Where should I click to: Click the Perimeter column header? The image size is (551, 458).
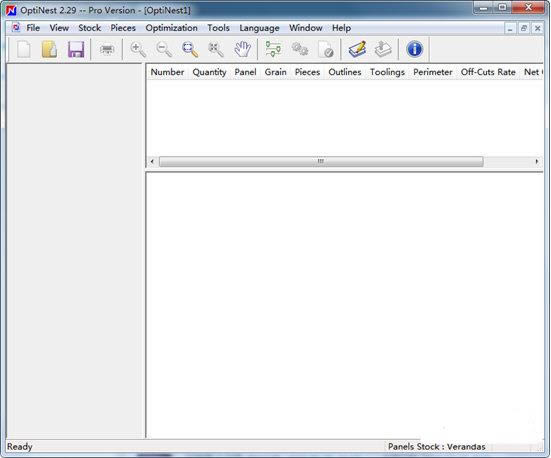point(433,72)
